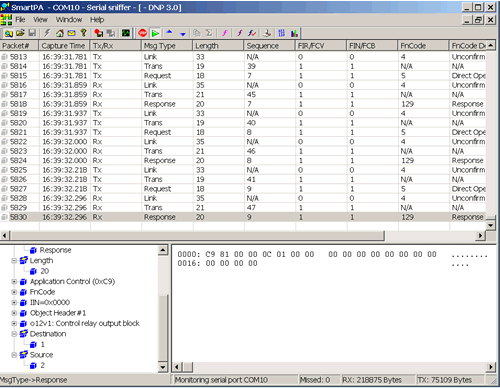Screen dimensions: 500x388
Task: Click the red stop capture icon
Action: tap(143, 33)
